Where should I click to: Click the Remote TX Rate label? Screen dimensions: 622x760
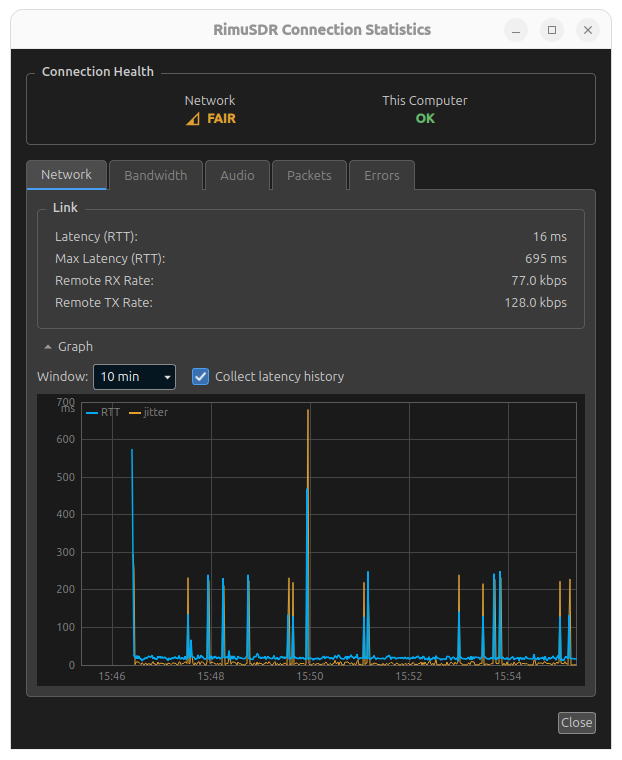click(104, 302)
